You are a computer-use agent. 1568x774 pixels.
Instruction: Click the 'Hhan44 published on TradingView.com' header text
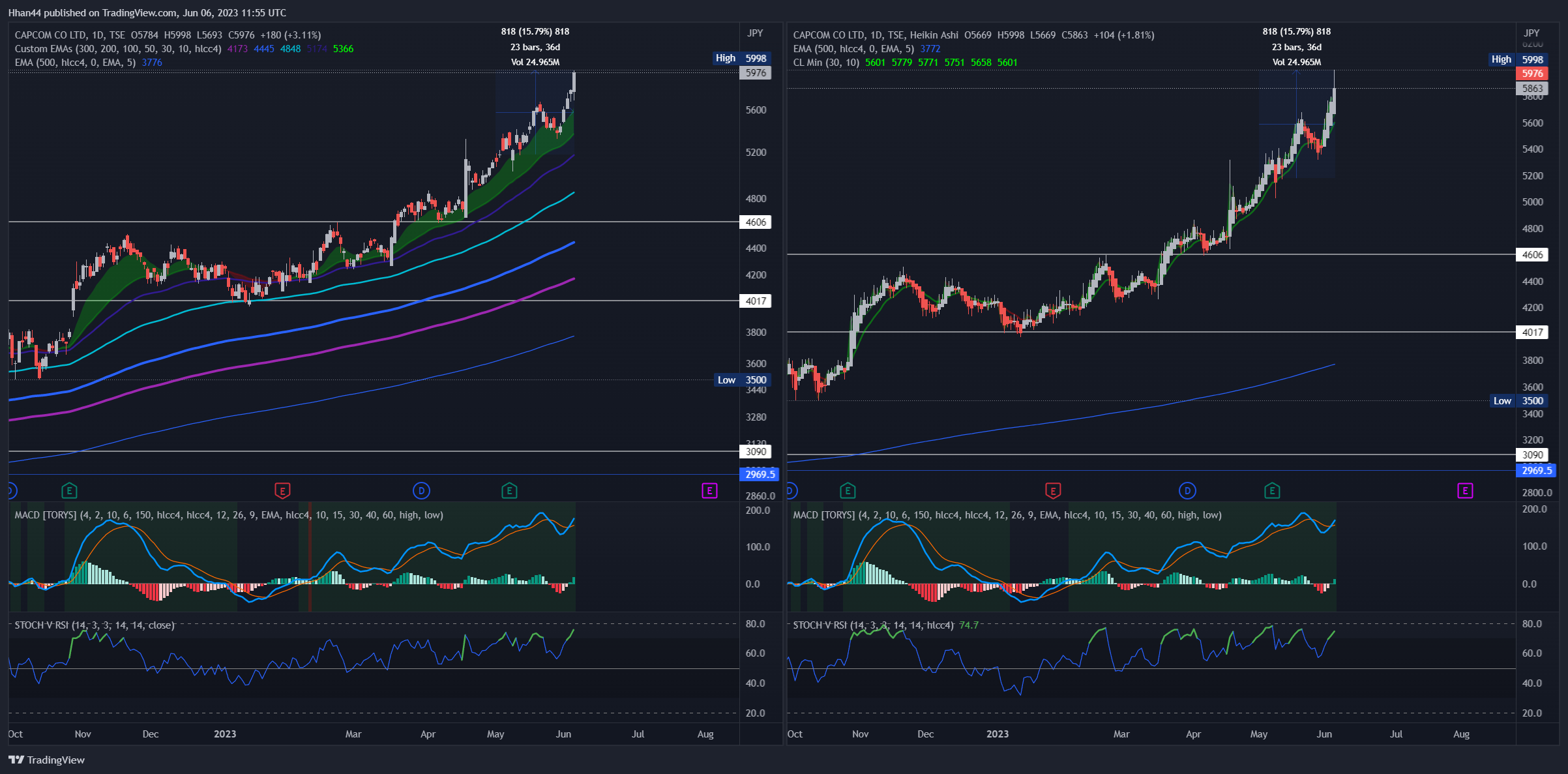[93, 12]
